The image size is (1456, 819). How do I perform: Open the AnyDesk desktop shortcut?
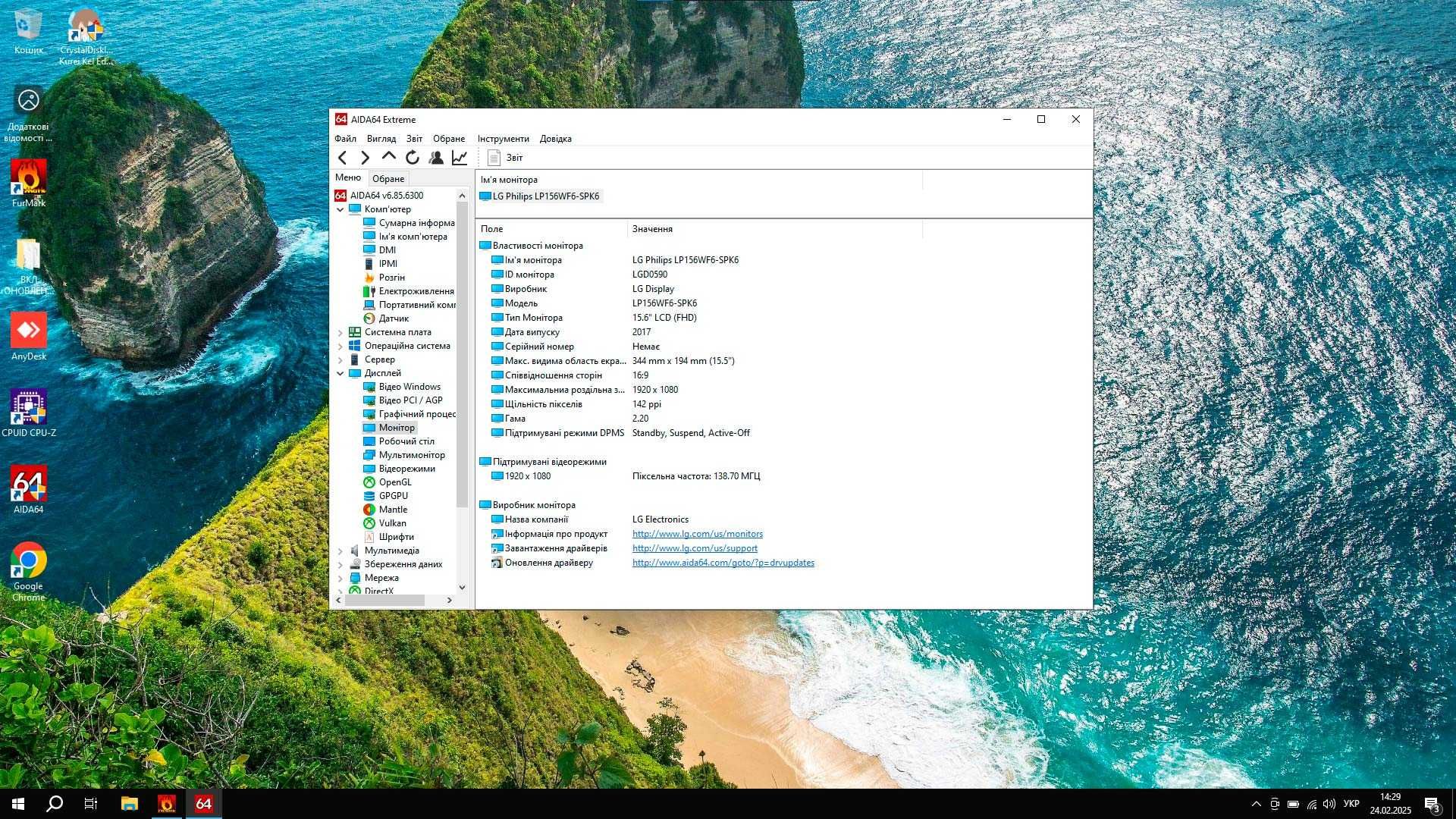(x=29, y=336)
